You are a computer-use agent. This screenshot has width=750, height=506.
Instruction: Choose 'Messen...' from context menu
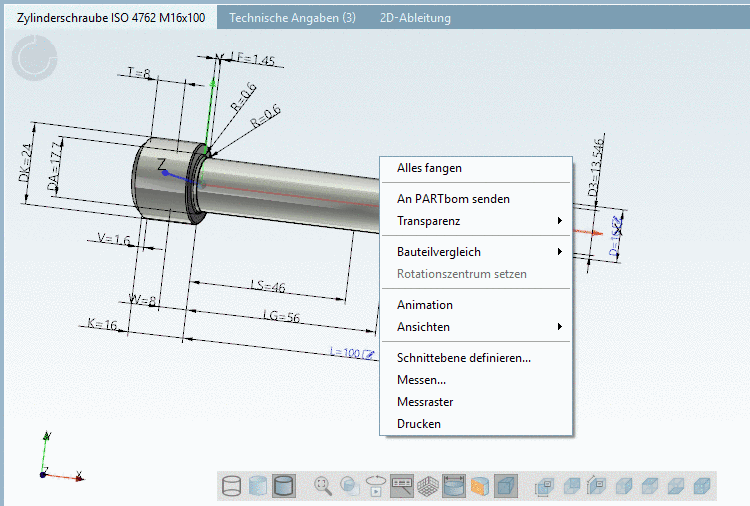[x=421, y=380]
